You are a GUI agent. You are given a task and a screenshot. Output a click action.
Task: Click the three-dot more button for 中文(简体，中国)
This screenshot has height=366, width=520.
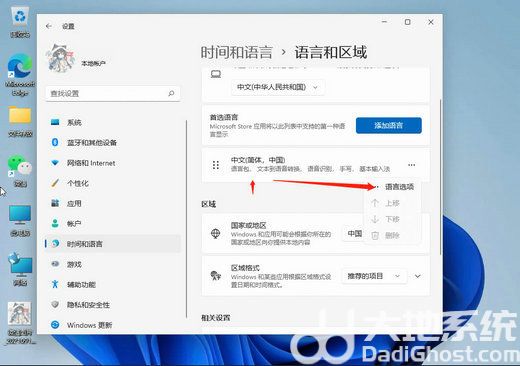[412, 165]
